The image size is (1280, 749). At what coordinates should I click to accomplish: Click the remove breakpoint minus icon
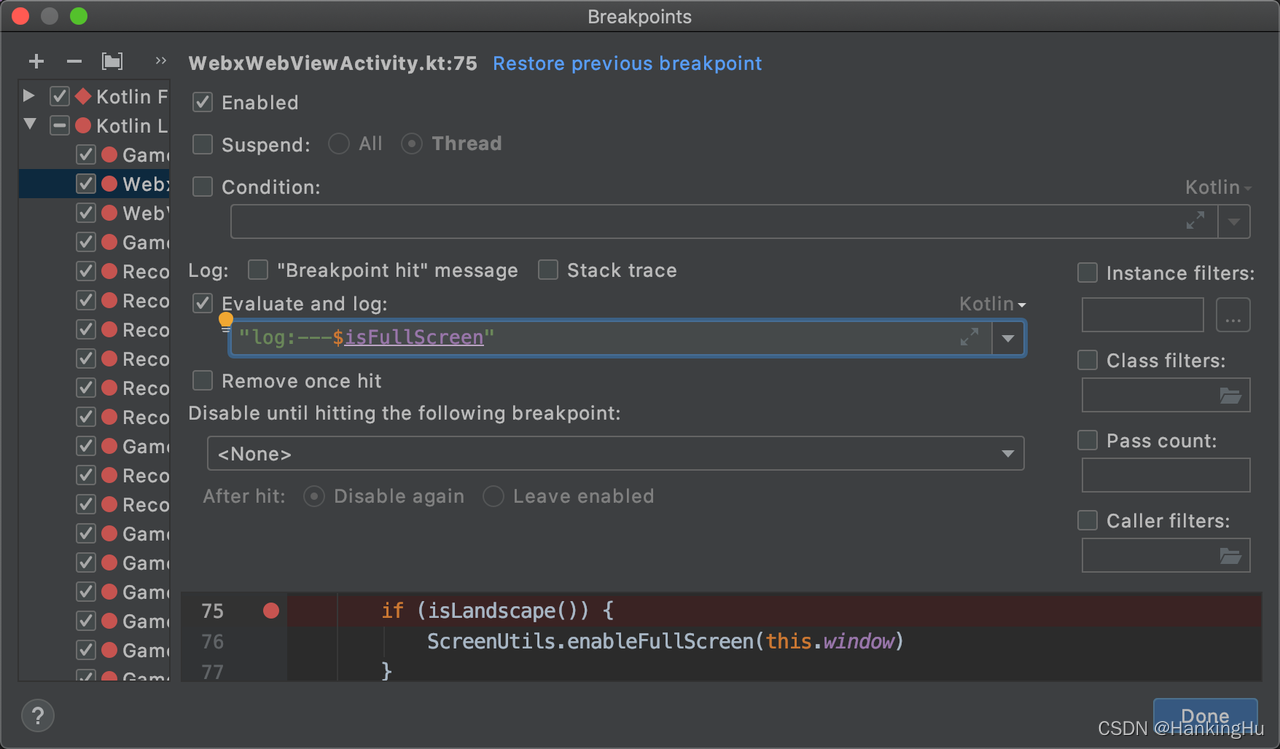point(74,62)
